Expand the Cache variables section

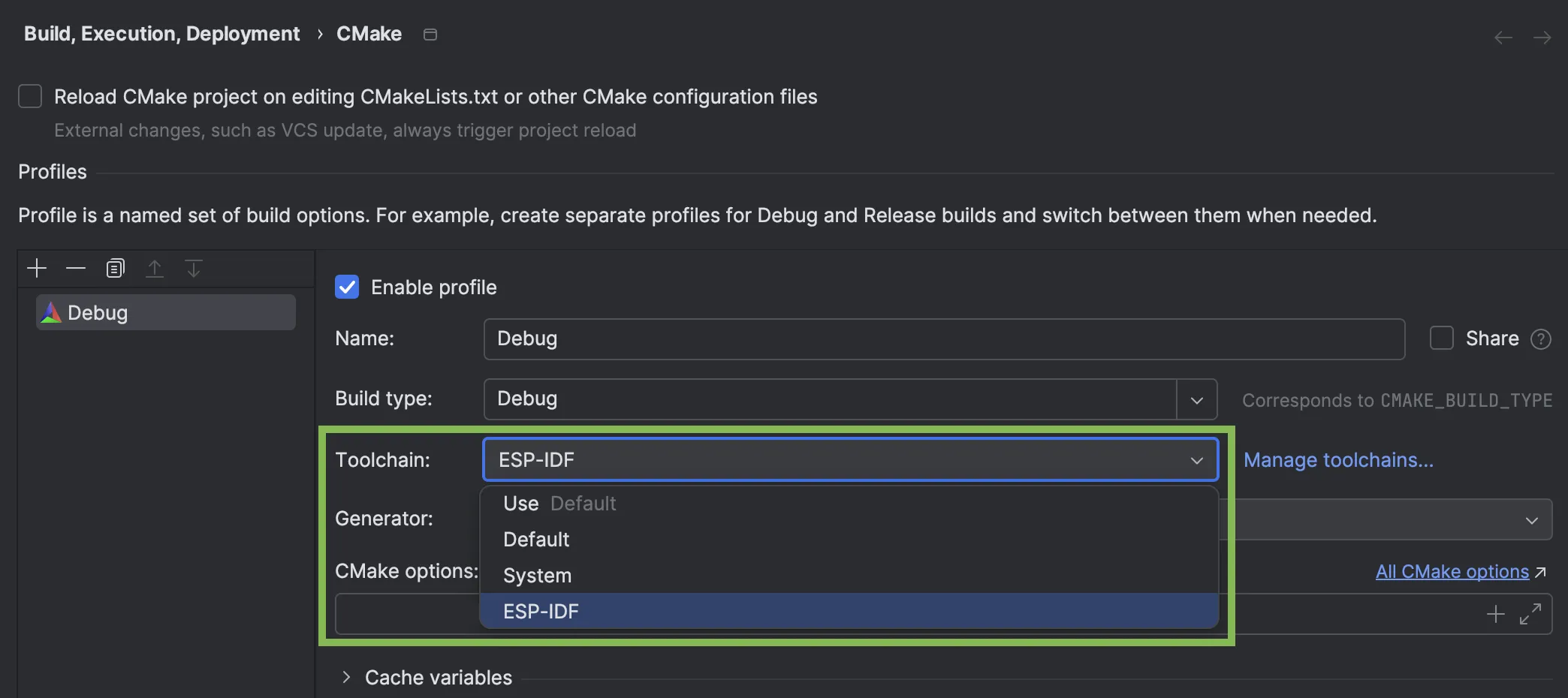click(346, 677)
